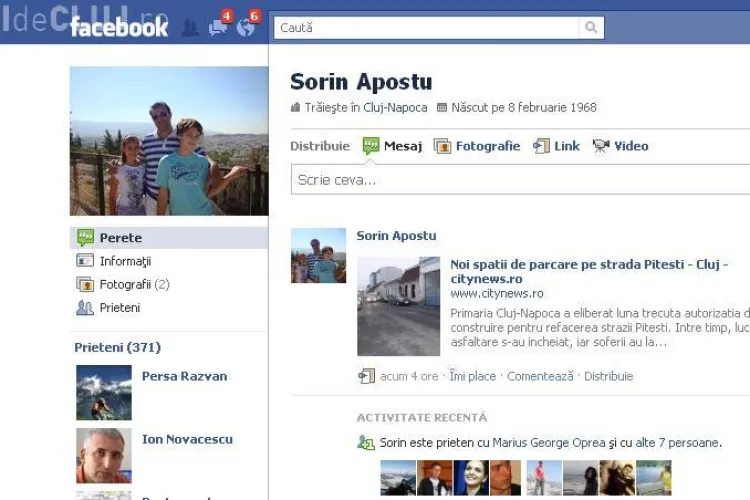Click the Perete wall icon in sidebar

86,237
